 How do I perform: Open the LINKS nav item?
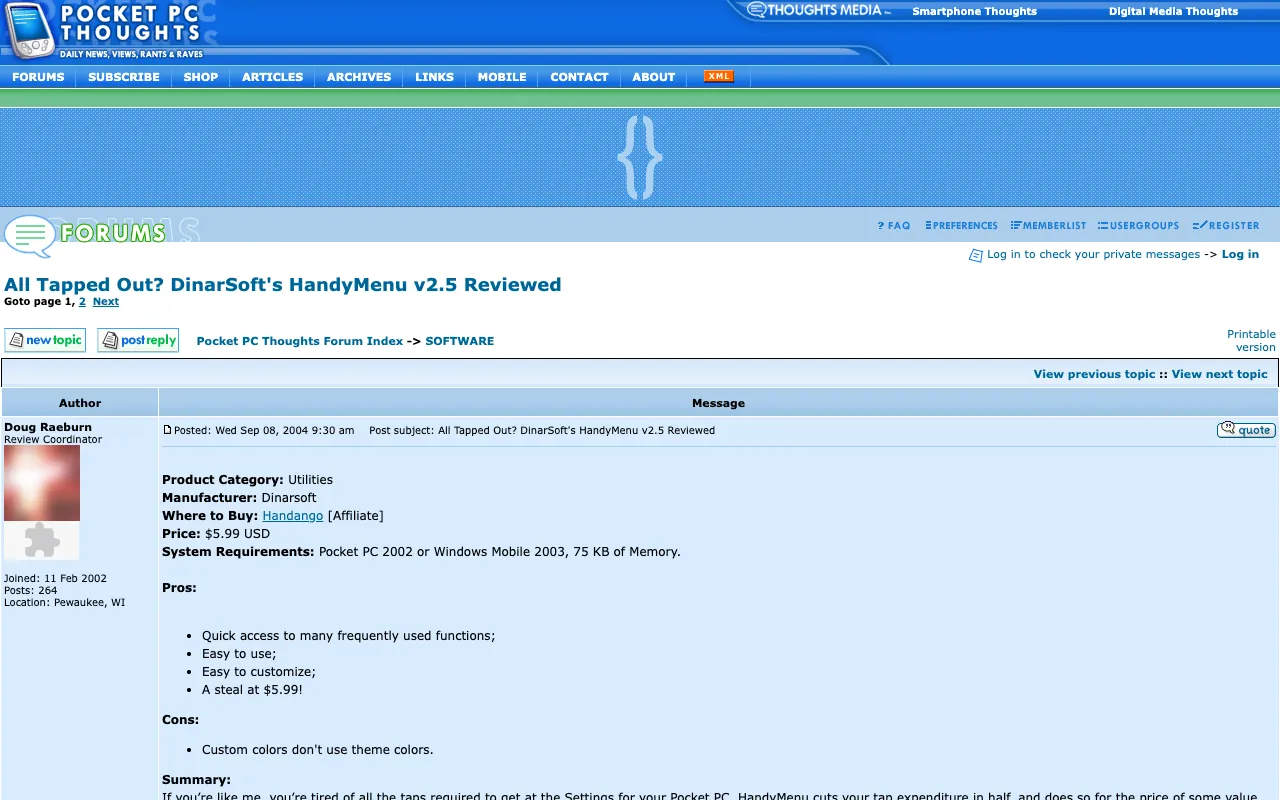point(435,77)
